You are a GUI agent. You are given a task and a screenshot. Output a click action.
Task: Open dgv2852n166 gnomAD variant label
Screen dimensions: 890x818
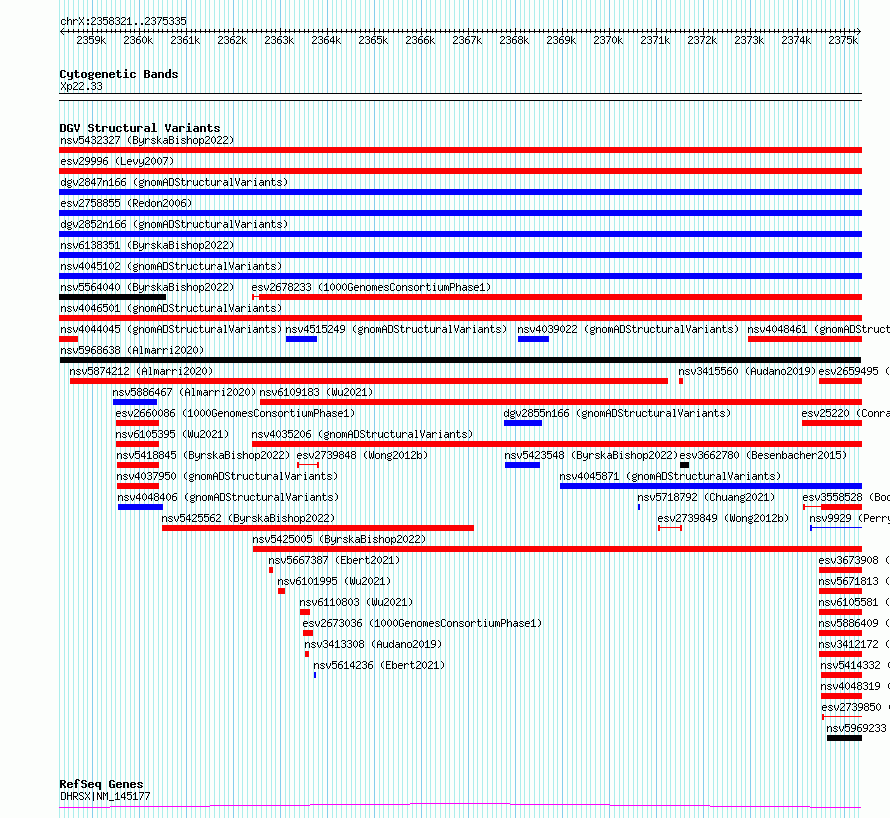[x=174, y=224]
